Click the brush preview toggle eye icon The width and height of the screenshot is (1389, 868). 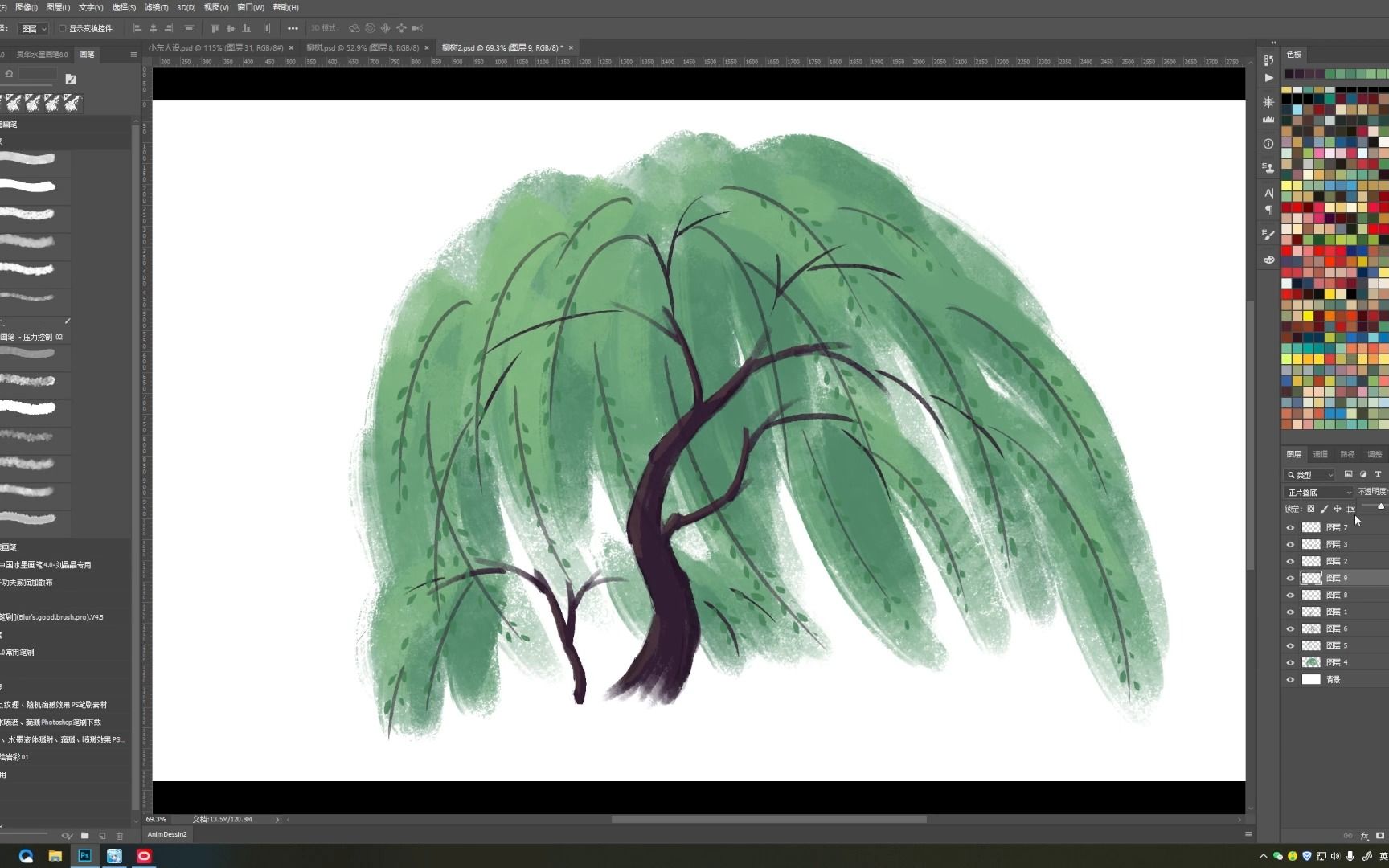(x=67, y=836)
